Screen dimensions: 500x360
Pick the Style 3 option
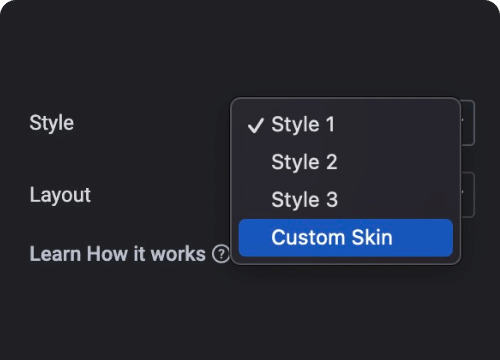coord(346,200)
